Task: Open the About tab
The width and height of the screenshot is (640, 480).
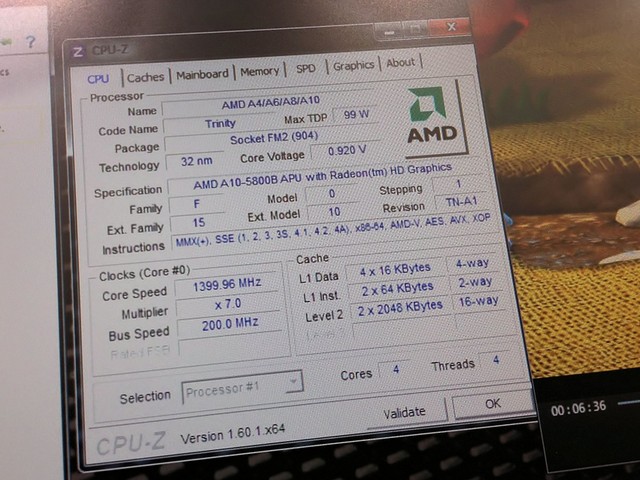Action: pyautogui.click(x=400, y=62)
